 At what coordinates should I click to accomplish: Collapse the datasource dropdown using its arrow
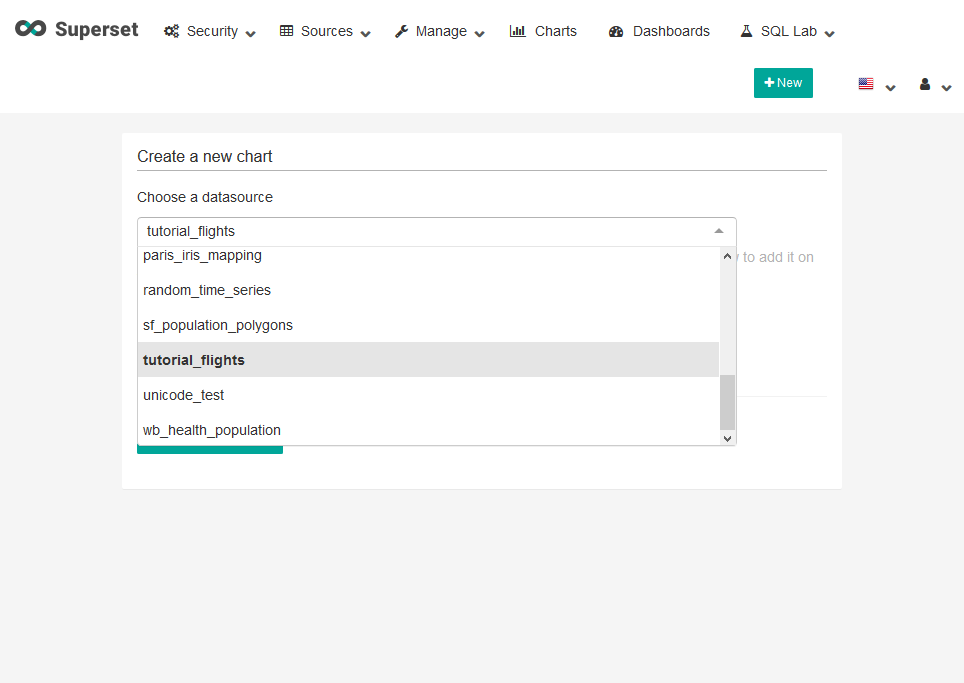pos(718,231)
